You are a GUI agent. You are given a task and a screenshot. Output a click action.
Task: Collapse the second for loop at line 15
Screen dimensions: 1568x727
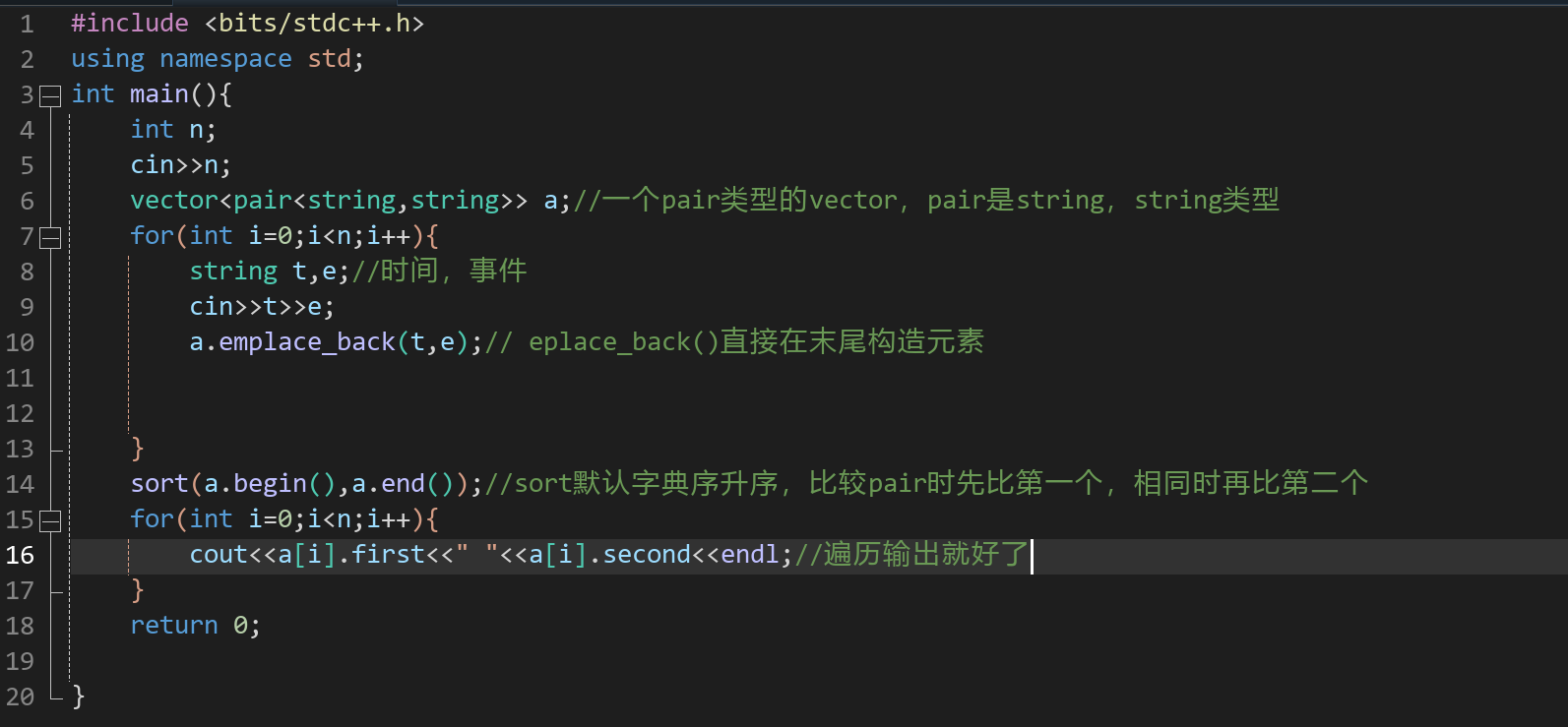click(50, 520)
